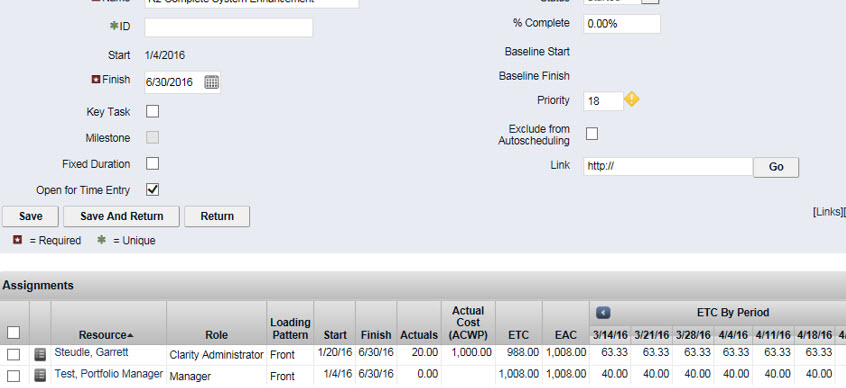Open properties icon for Test, Portfolio Manager row
This screenshot has height=388, width=846.
40,376
